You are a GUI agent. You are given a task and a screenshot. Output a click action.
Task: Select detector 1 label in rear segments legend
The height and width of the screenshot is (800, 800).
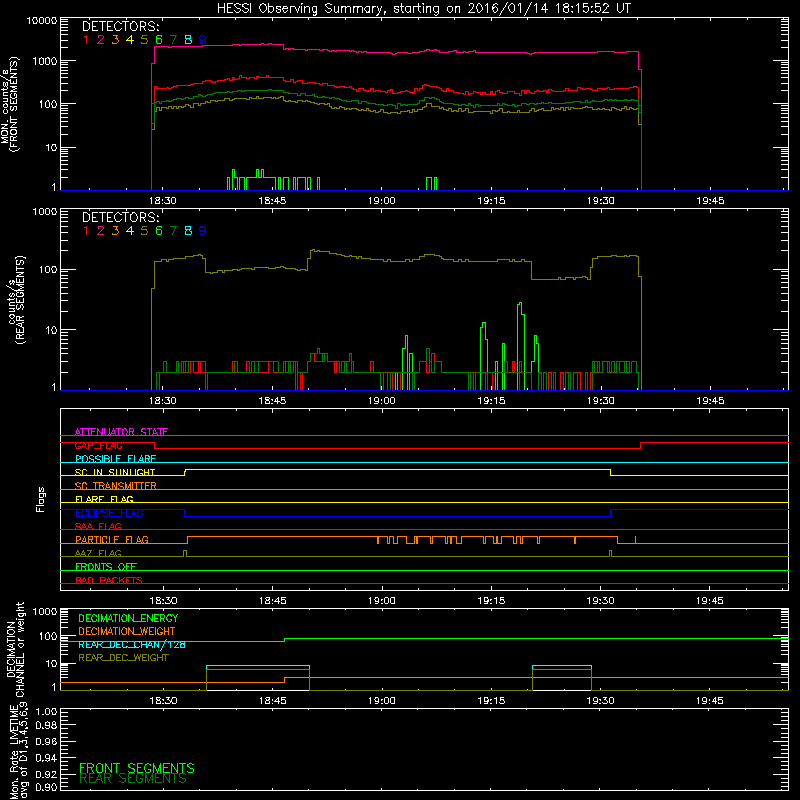tap(86, 231)
